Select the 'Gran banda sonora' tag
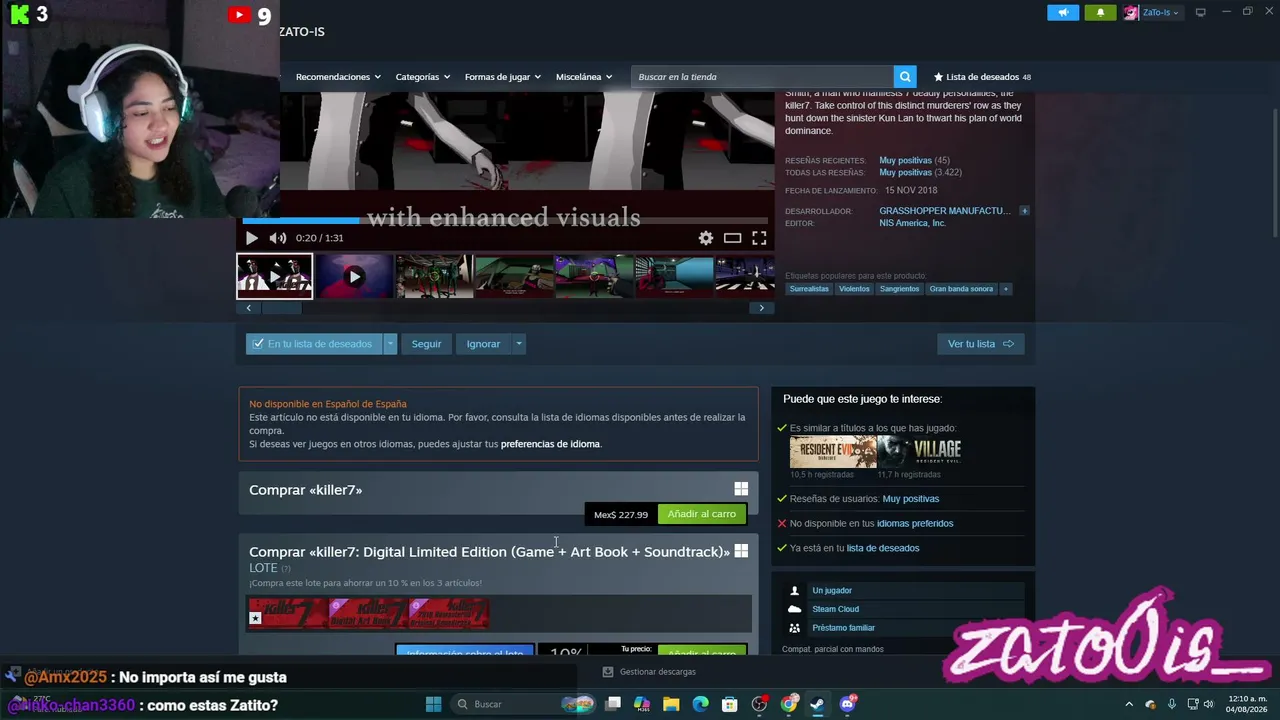This screenshot has height=720, width=1280. pyautogui.click(x=961, y=289)
